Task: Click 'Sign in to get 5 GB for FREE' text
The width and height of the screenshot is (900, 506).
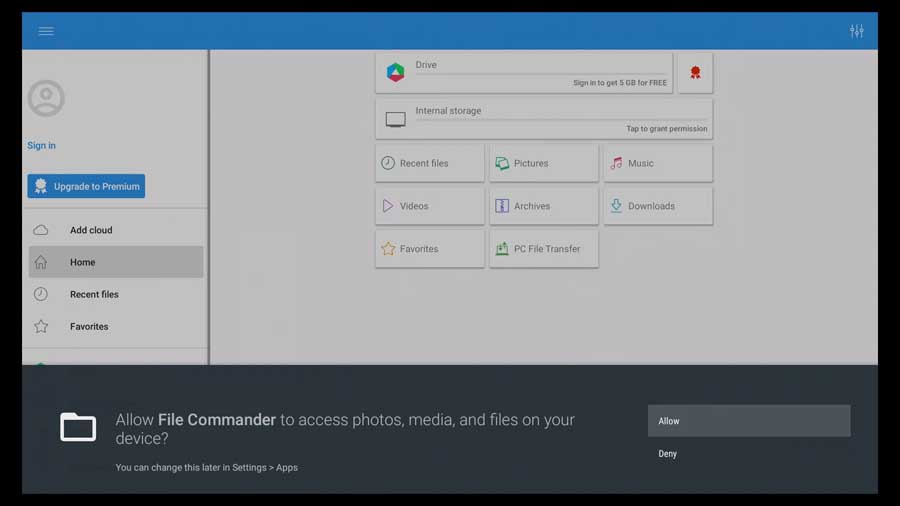Action: click(x=620, y=83)
